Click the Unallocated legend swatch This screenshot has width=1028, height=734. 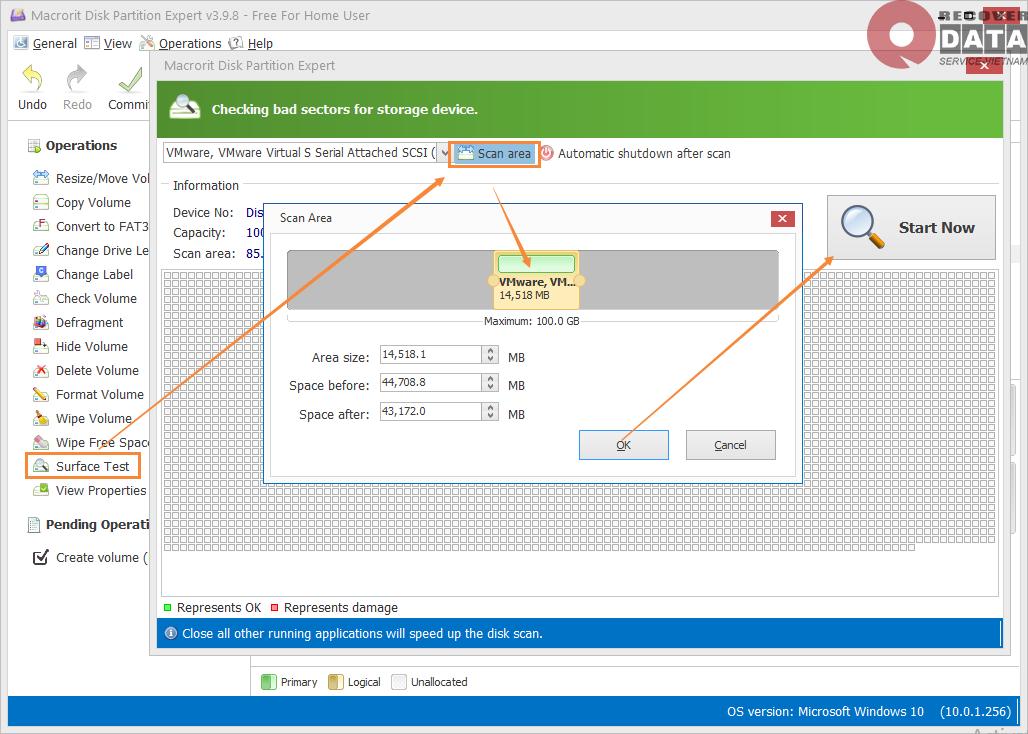coord(399,682)
